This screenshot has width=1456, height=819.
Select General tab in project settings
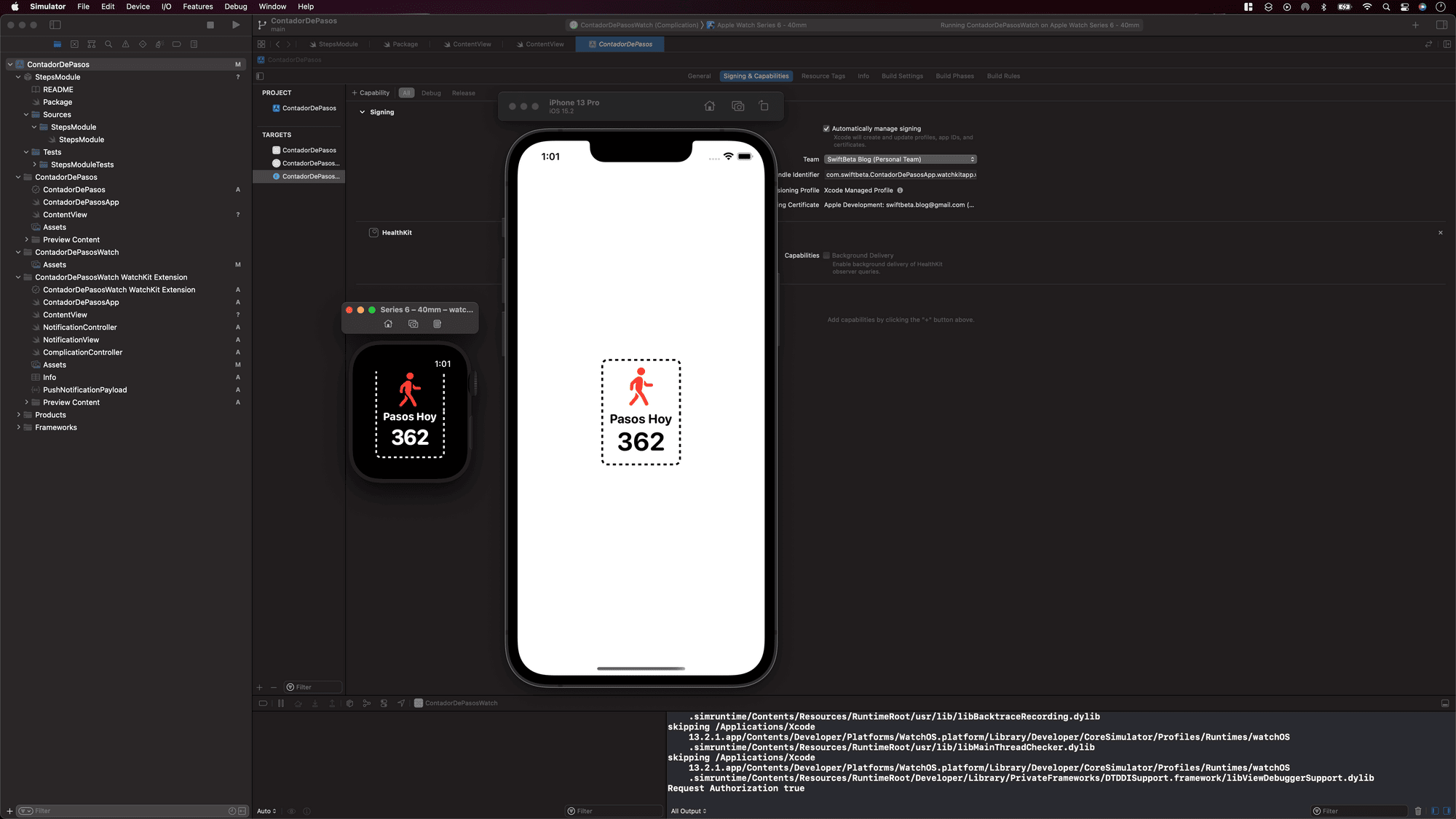pyautogui.click(x=697, y=76)
